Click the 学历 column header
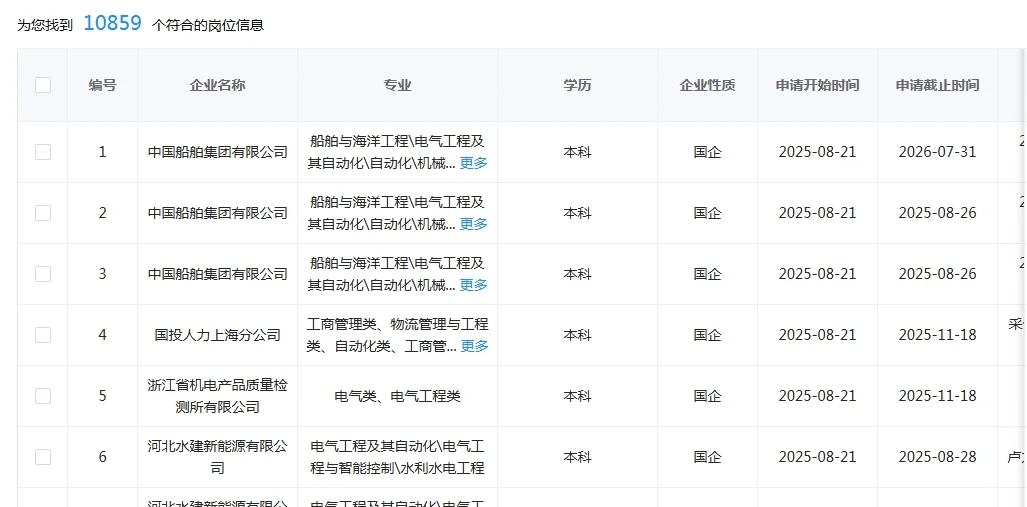This screenshot has height=507, width=1027. pyautogui.click(x=577, y=85)
